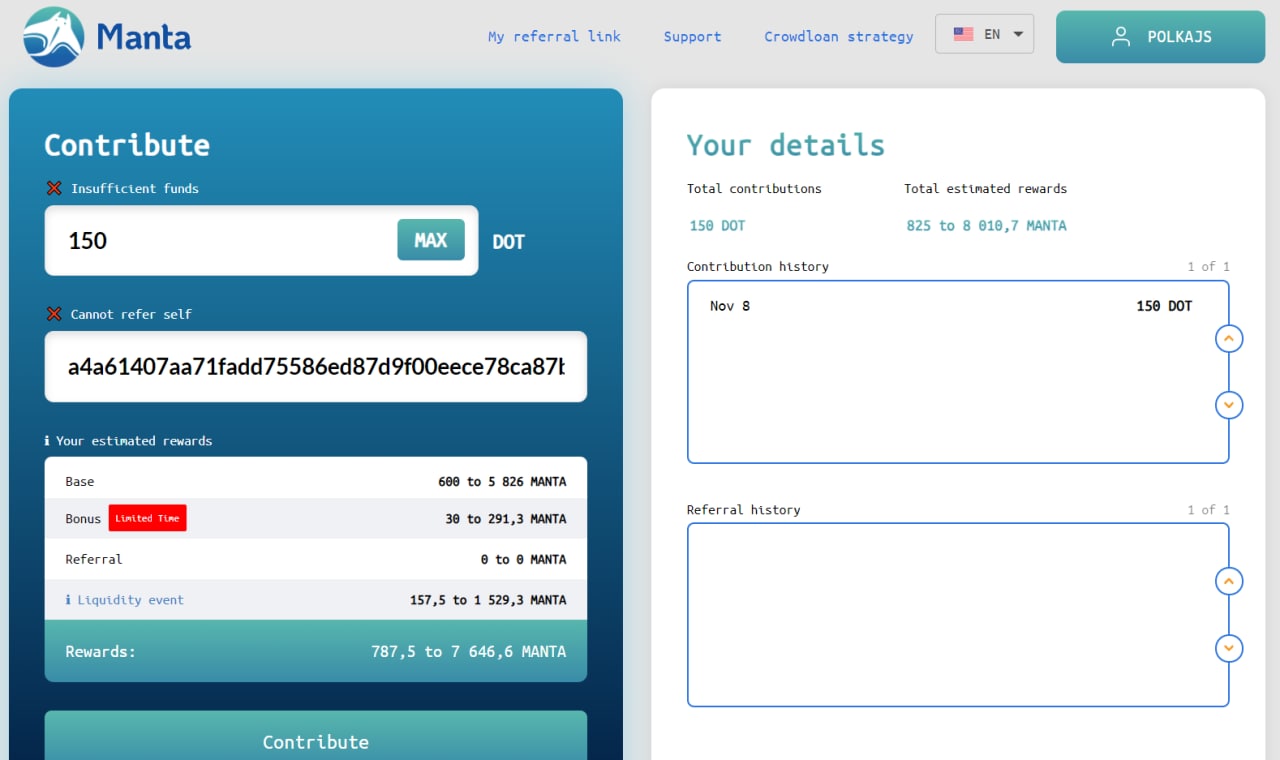Click the Limited Time badge
The width and height of the screenshot is (1280, 760).
click(147, 518)
